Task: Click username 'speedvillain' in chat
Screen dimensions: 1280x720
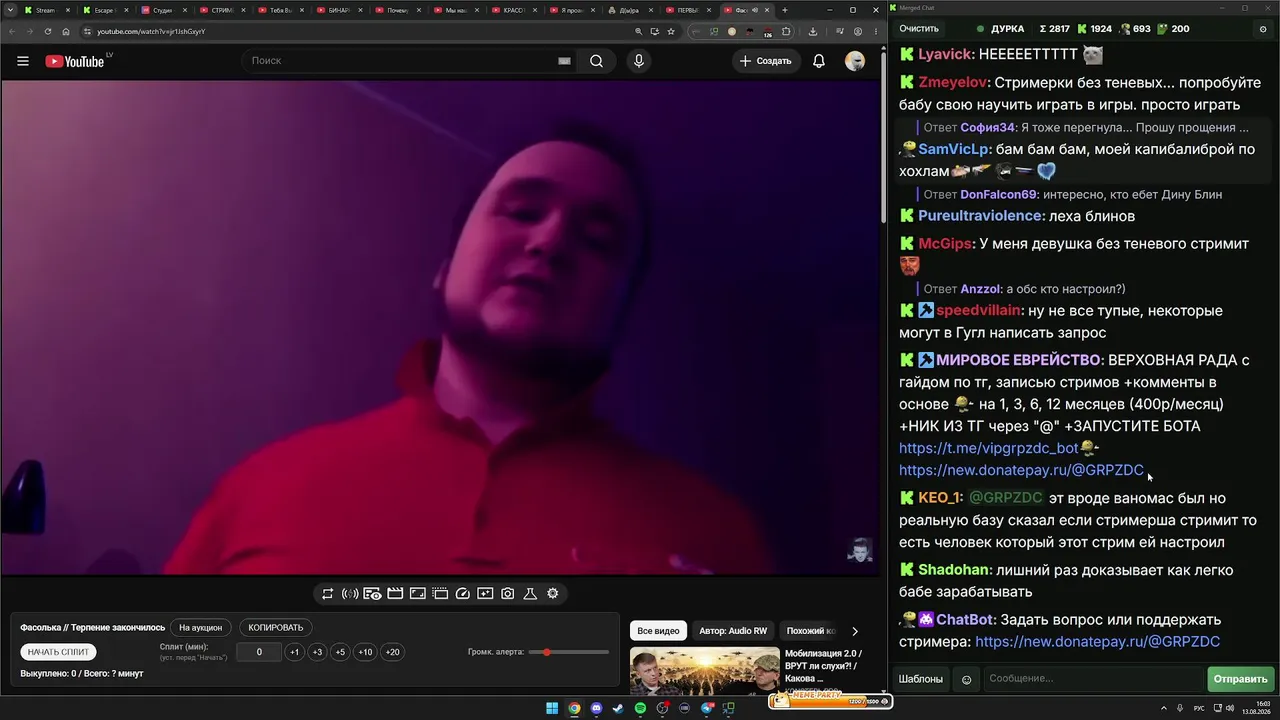Action: 978,311
